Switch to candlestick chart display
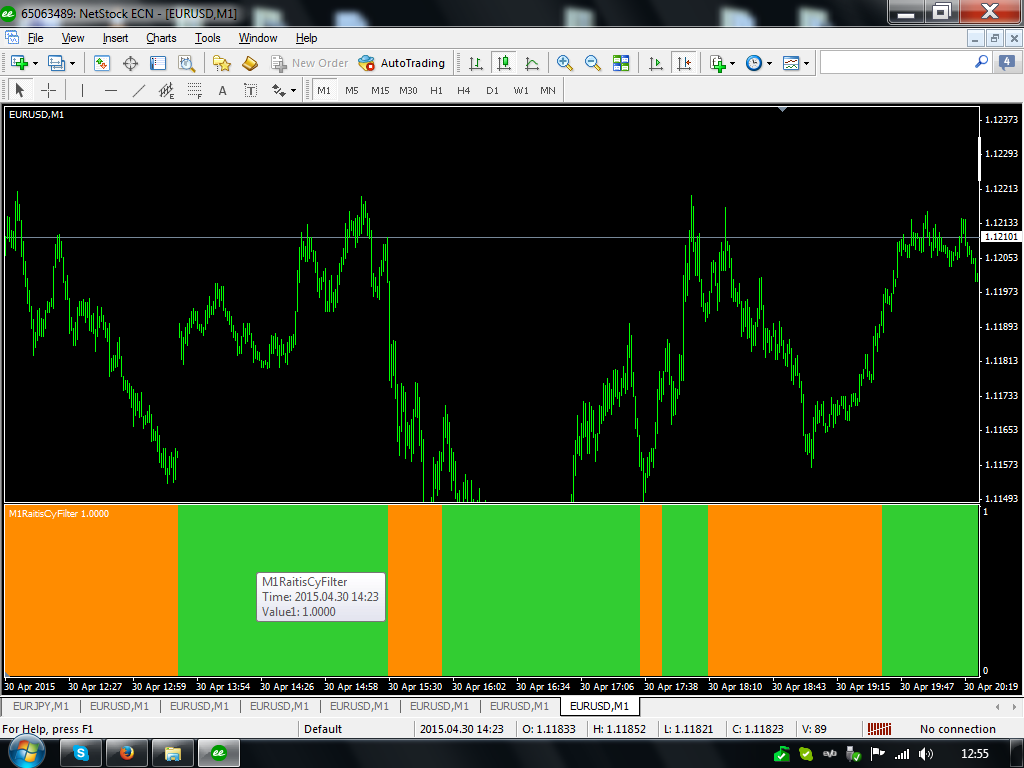The height and width of the screenshot is (768, 1024). (x=504, y=63)
